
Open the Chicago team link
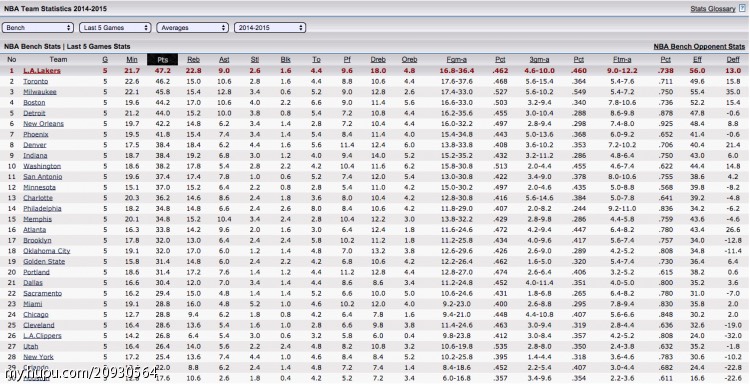click(36, 314)
